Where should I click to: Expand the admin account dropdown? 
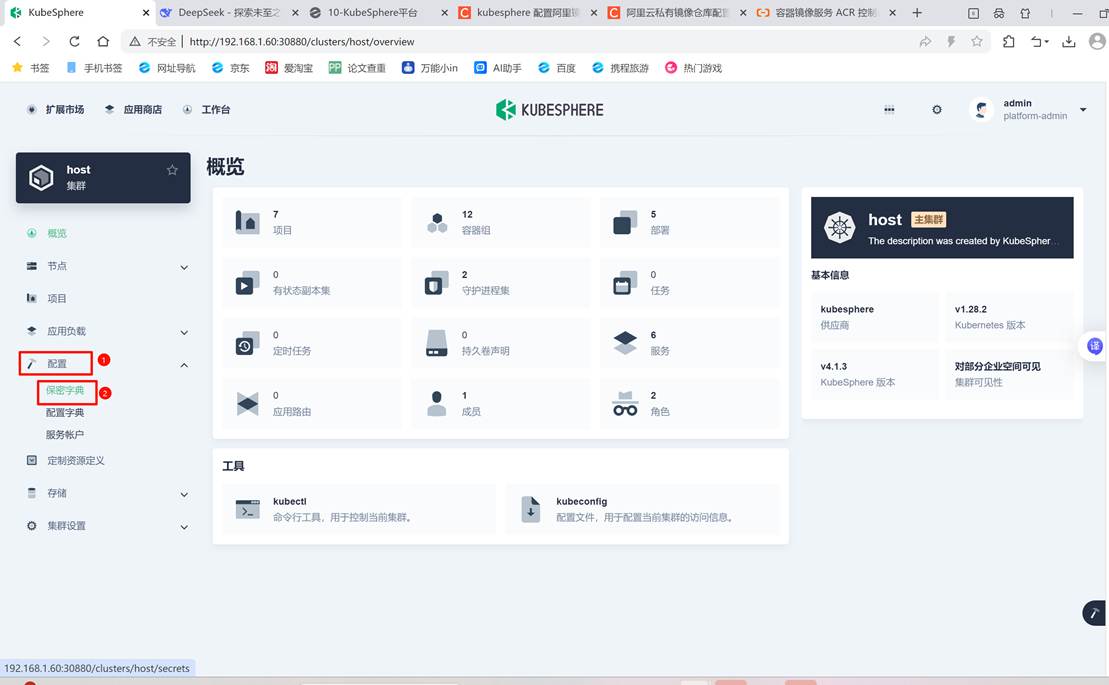pos(1083,110)
